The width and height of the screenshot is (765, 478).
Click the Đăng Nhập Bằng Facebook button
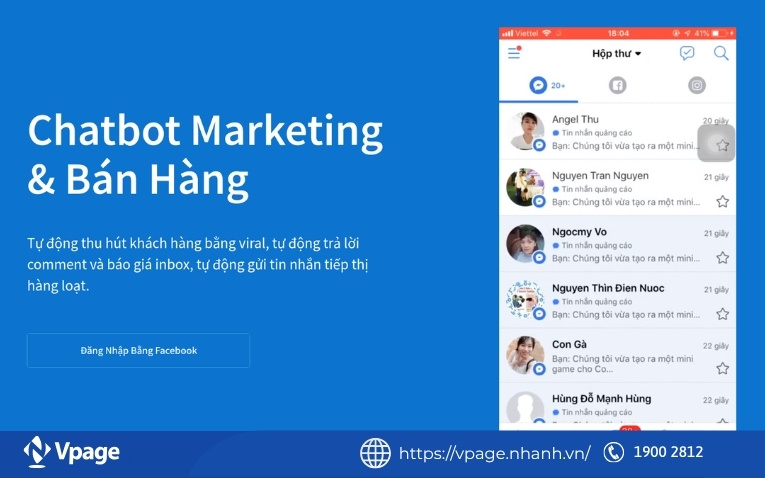pyautogui.click(x=139, y=350)
